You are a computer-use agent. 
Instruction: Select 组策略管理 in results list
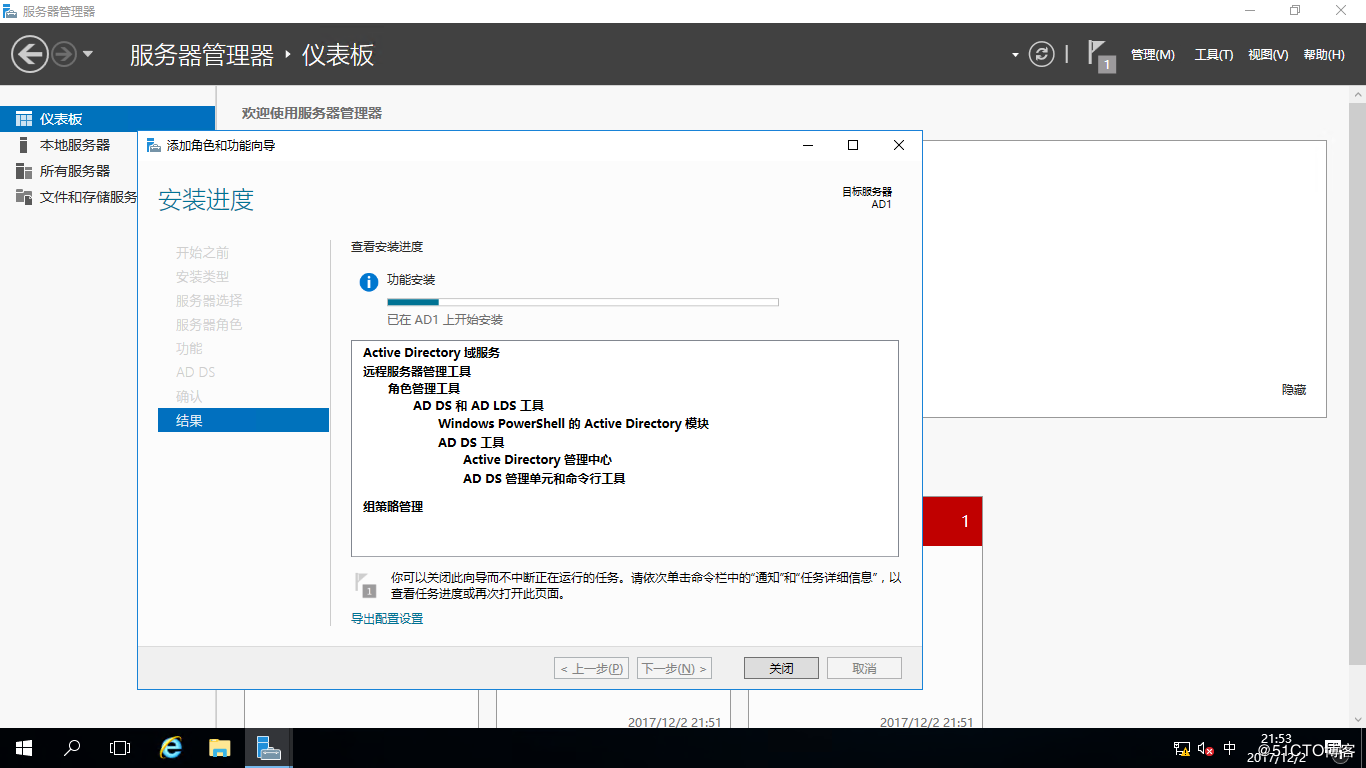click(393, 507)
